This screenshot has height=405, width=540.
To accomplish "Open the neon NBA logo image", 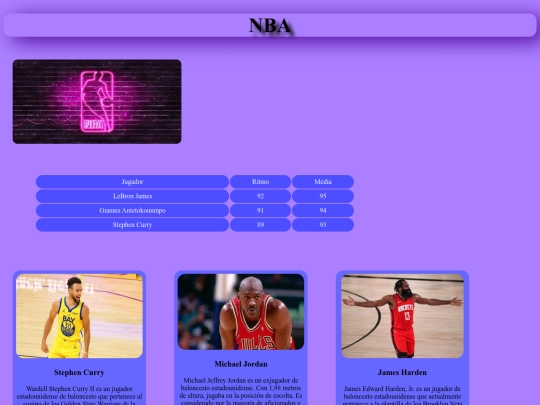I will tap(97, 102).
